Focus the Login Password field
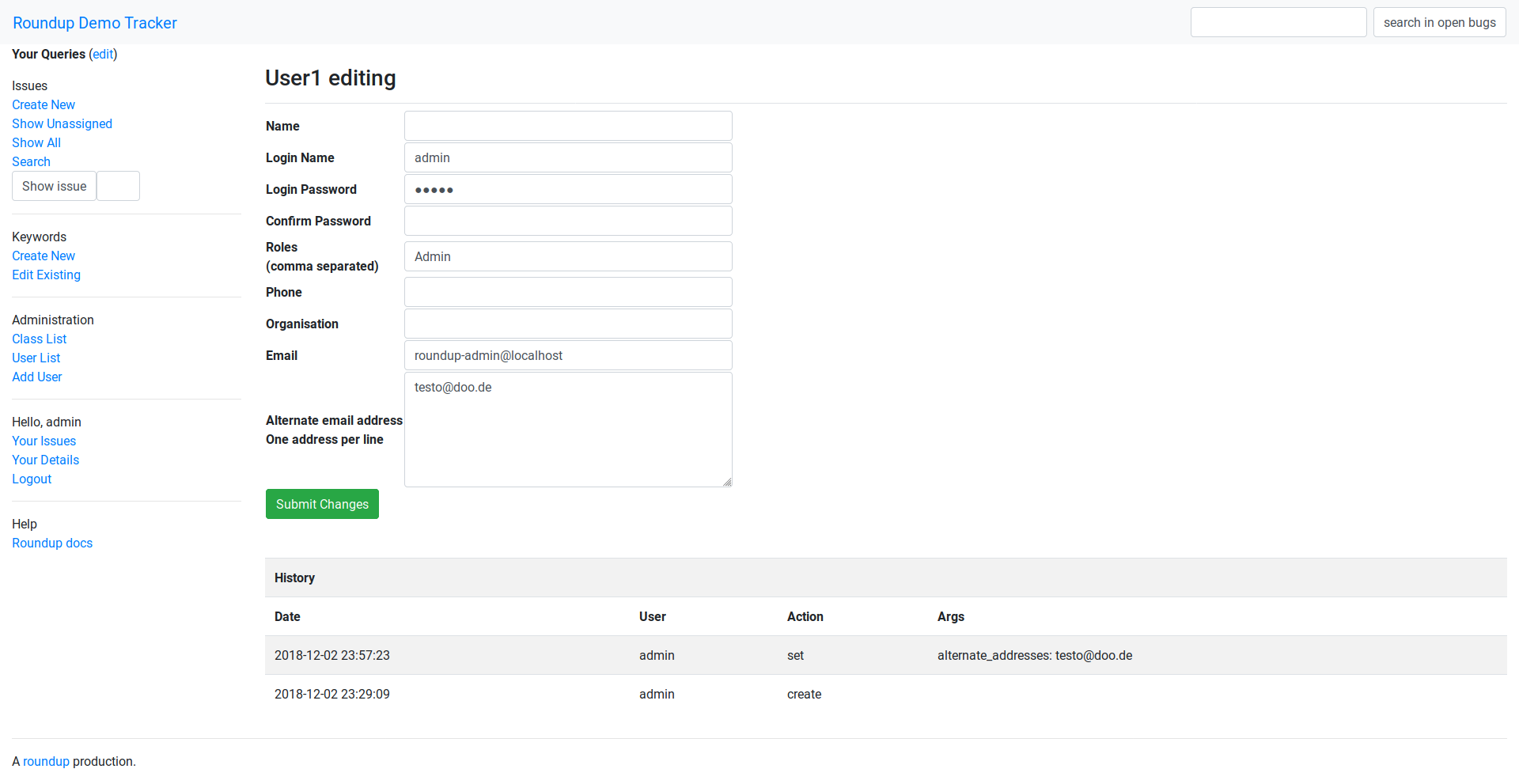Screen dimensions: 1519x784 tap(568, 189)
